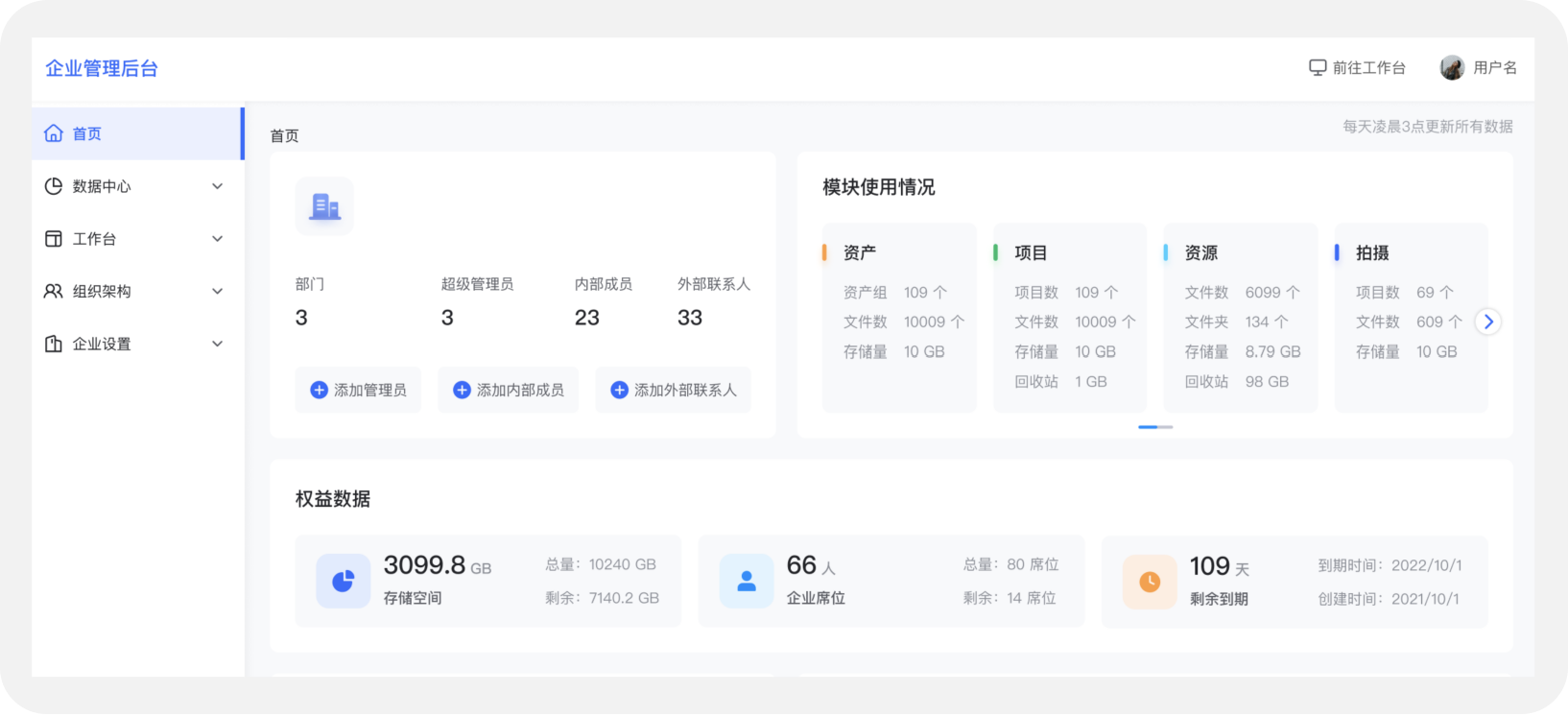Click the 企业设置 building icon
1568x716 pixels.
tap(54, 344)
